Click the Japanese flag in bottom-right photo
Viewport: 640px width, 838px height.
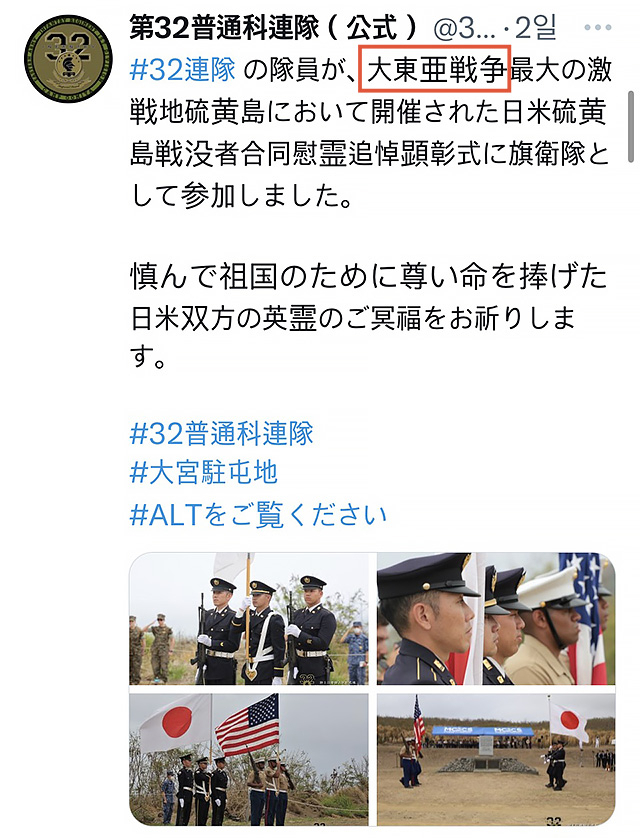pos(569,720)
